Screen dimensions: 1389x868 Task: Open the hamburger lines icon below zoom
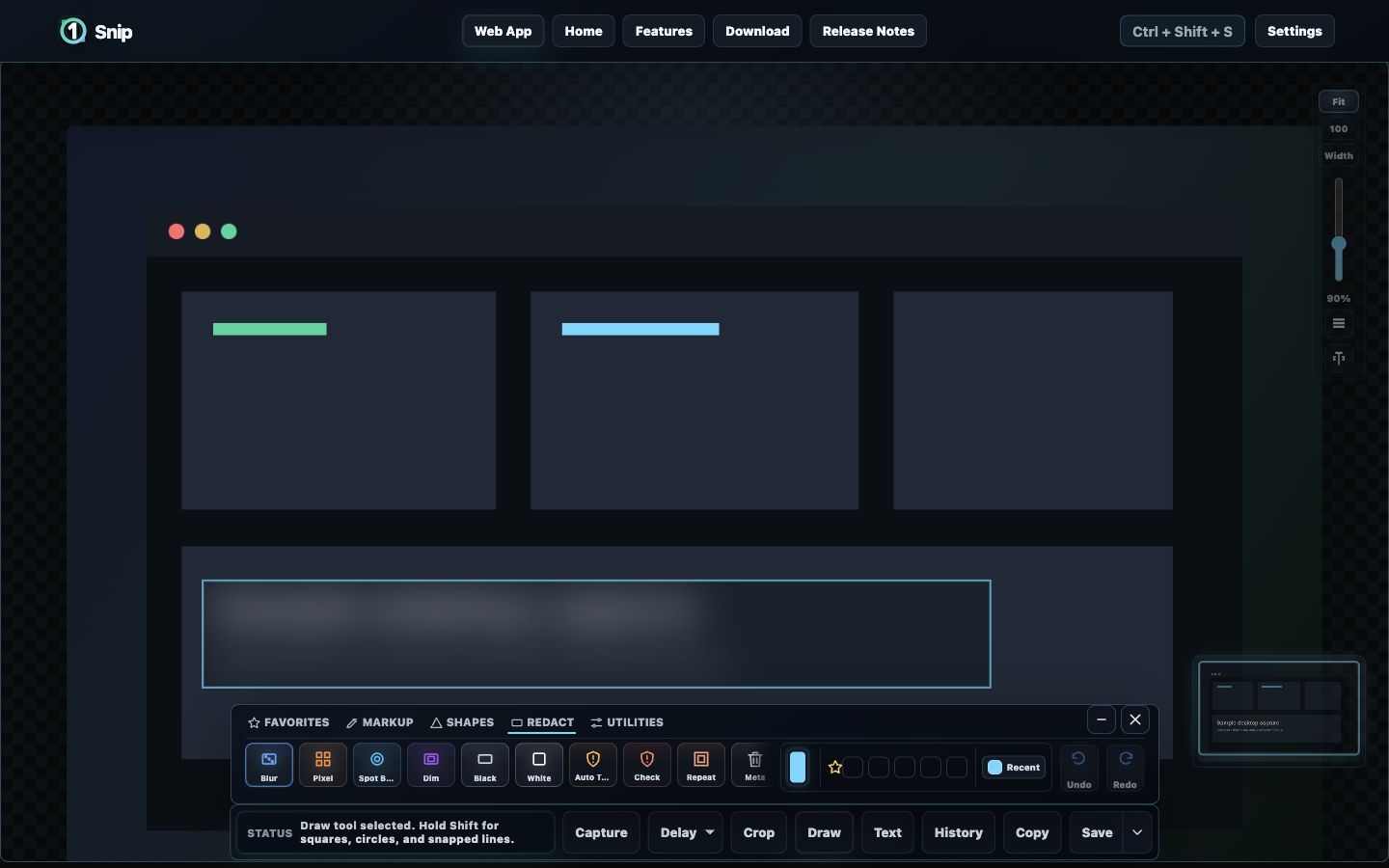point(1339,324)
